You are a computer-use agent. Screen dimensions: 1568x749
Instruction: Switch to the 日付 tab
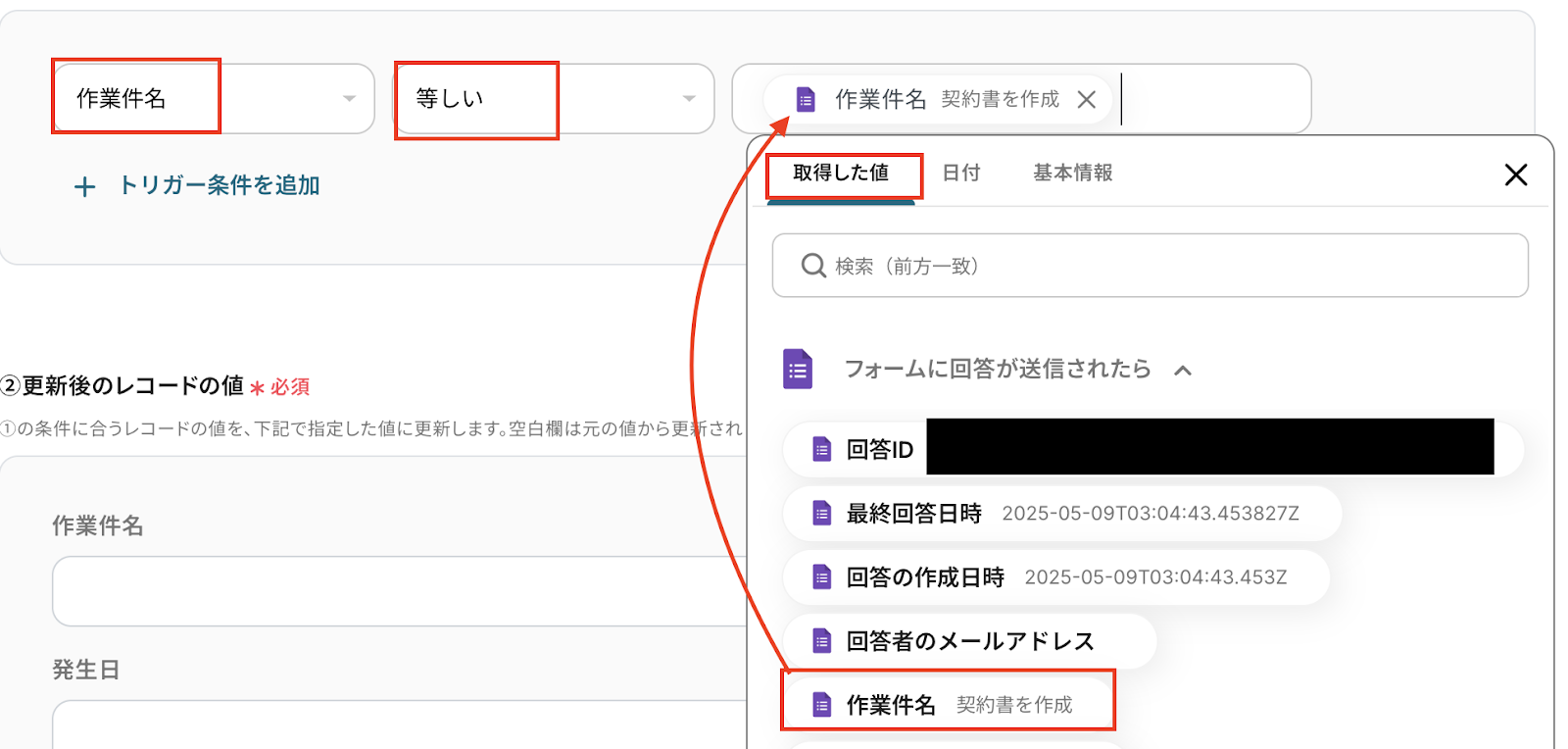tap(960, 174)
